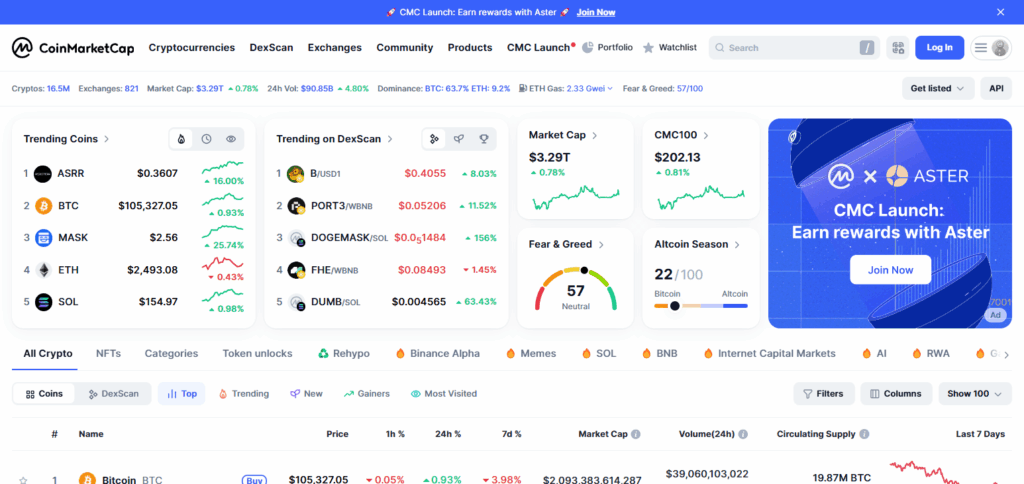Click the FHE/WBNB token icon
This screenshot has width=1024, height=484.
(296, 270)
